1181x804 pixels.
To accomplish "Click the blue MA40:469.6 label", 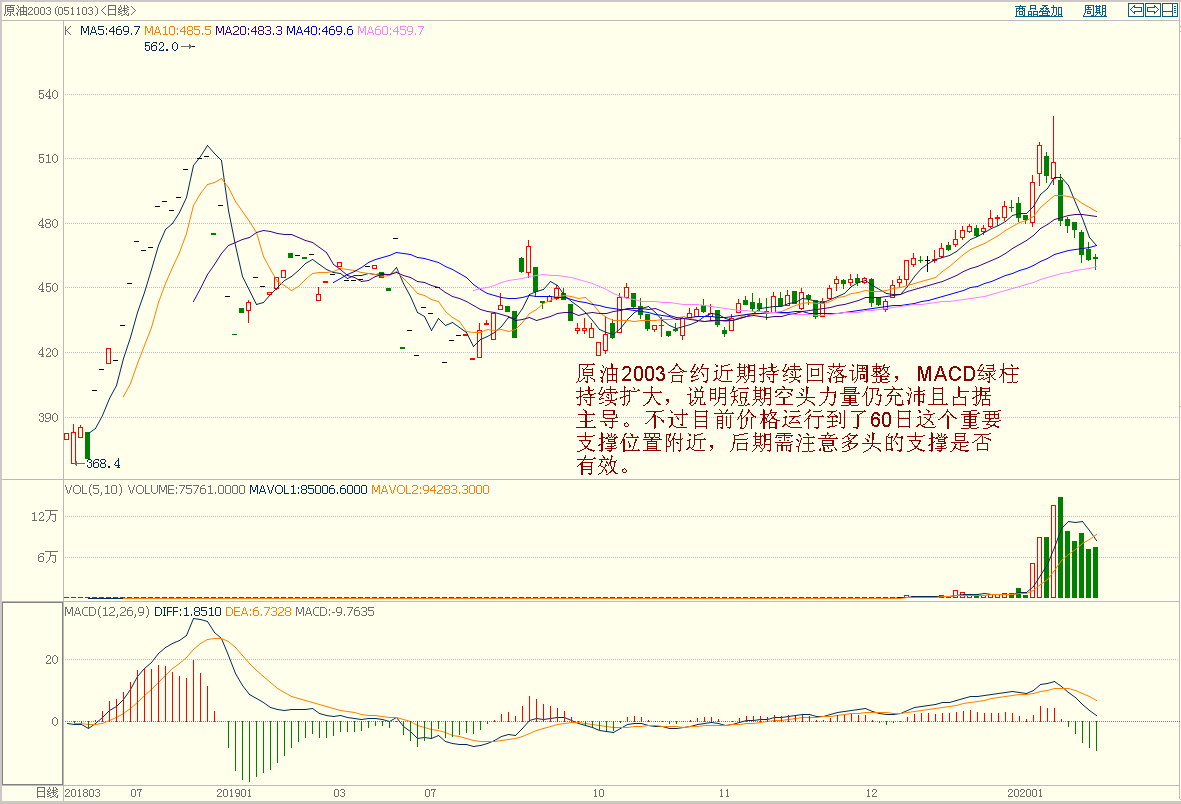I will [320, 31].
